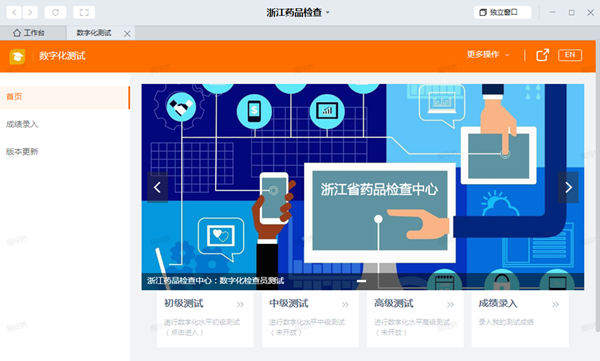Close the 数字化测试 tab
600x361 pixels.
pyautogui.click(x=127, y=34)
